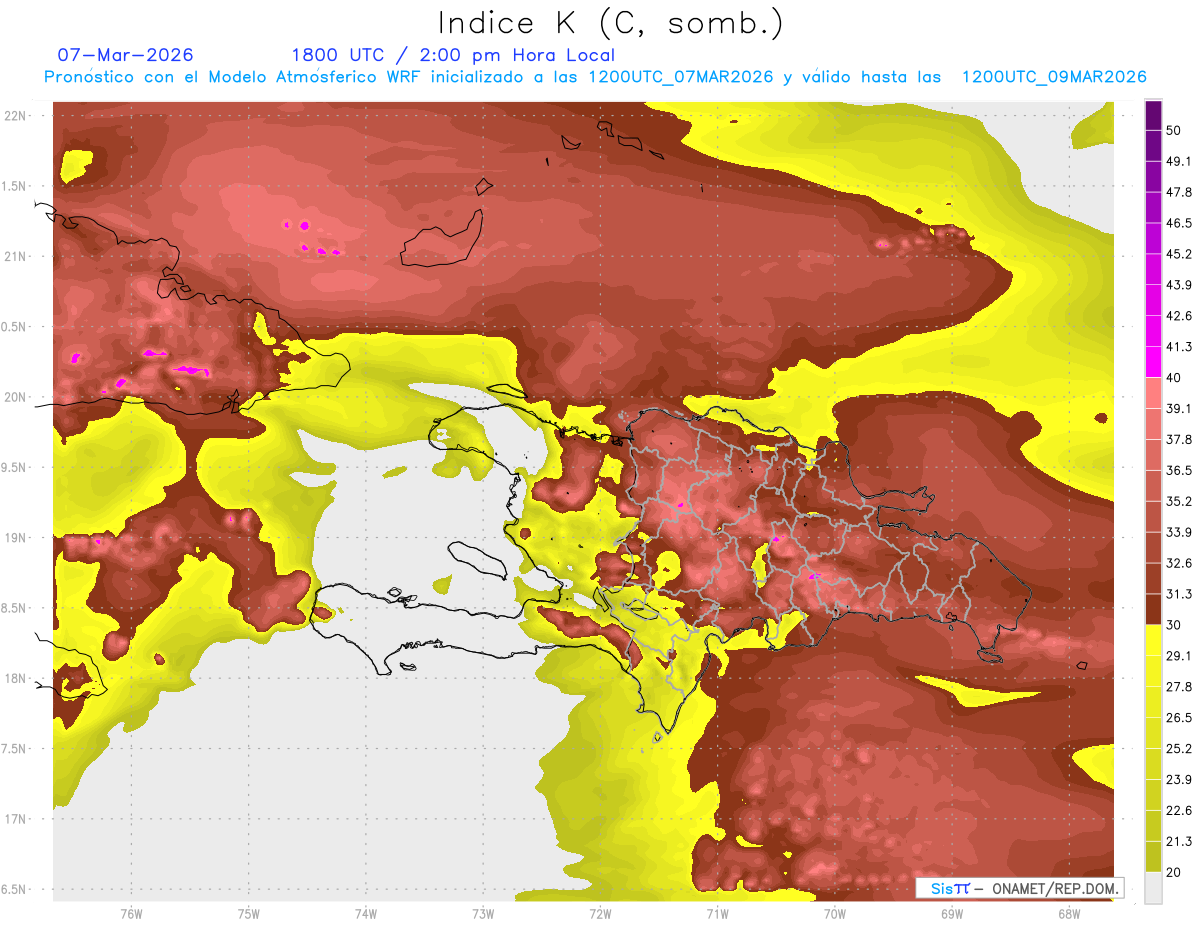Click the '72W' longitude label

click(x=600, y=914)
